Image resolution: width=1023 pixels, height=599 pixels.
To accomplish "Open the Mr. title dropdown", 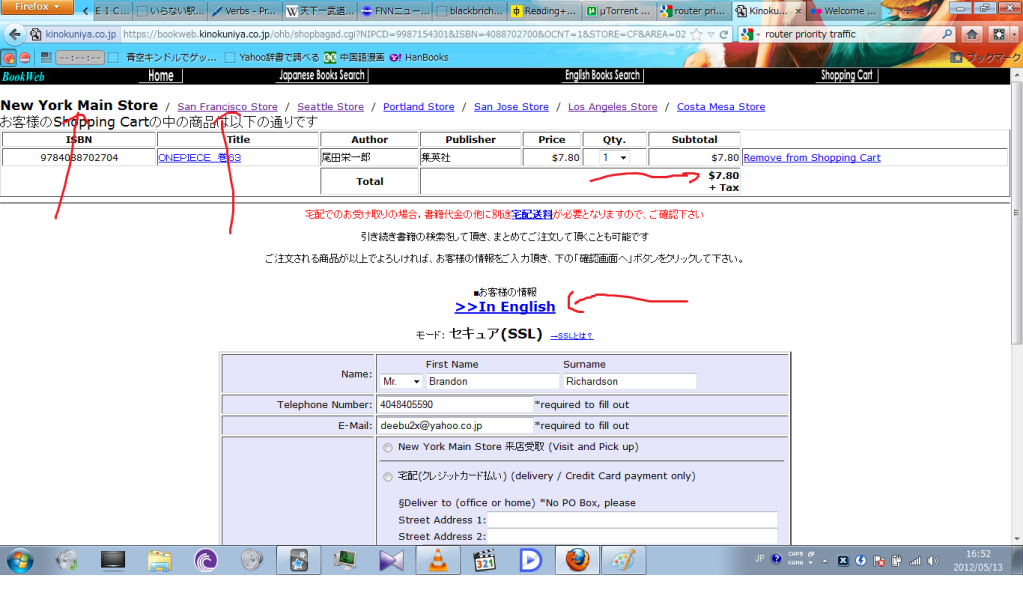I will pos(400,382).
